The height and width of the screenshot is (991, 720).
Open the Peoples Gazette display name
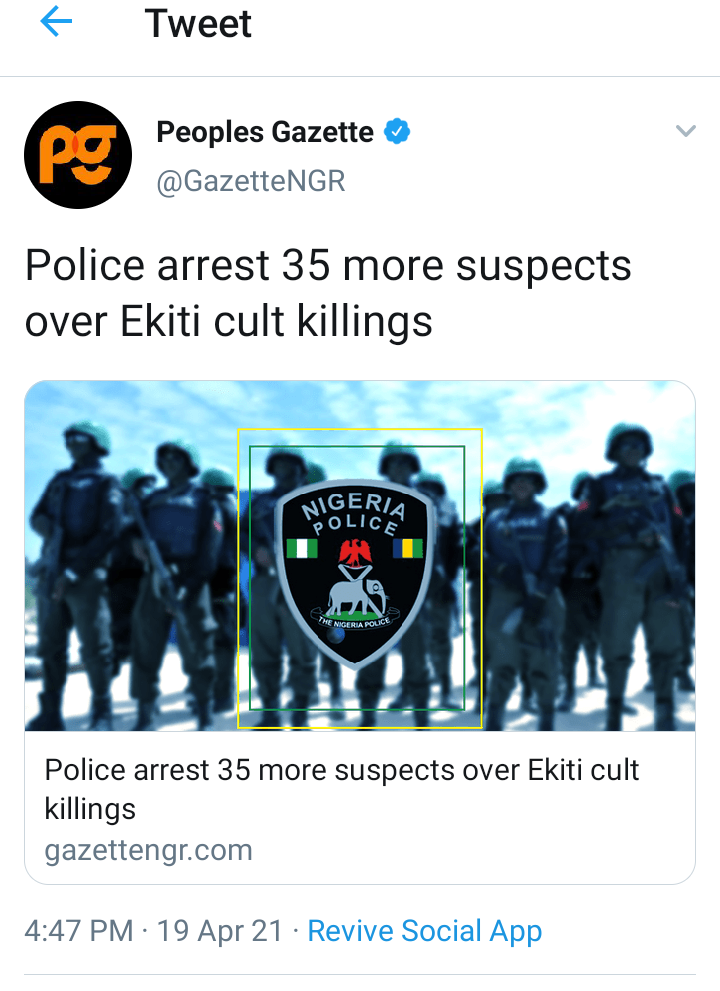point(265,132)
